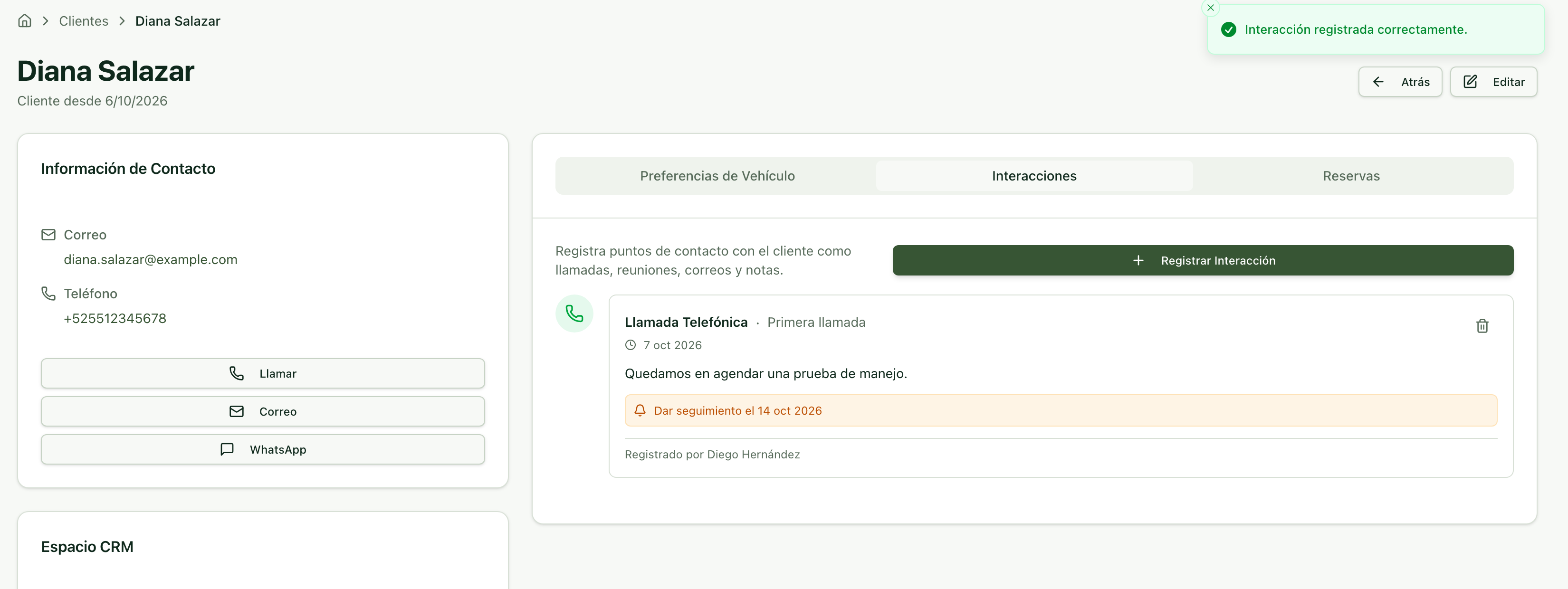Click phone number +525512345678

tap(115, 318)
